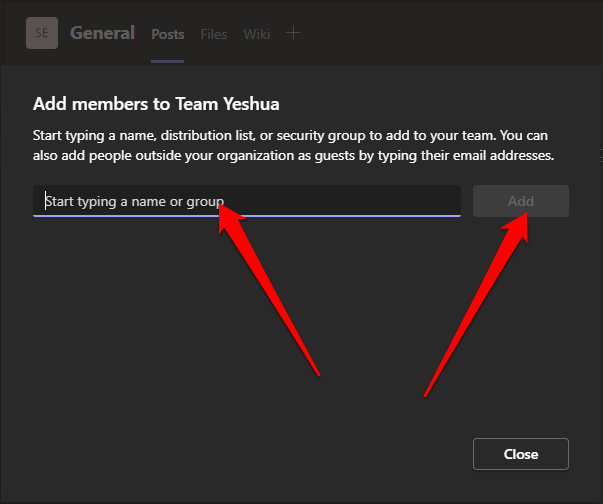Click the 'Start typing a name or group' placeholder
Viewport: 603px width, 504px height.
click(x=133, y=201)
